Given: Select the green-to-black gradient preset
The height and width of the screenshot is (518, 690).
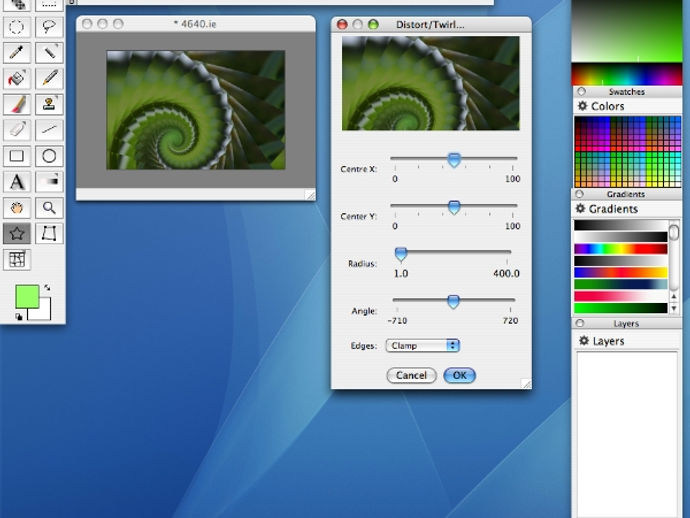Looking at the screenshot, I should (x=620, y=308).
